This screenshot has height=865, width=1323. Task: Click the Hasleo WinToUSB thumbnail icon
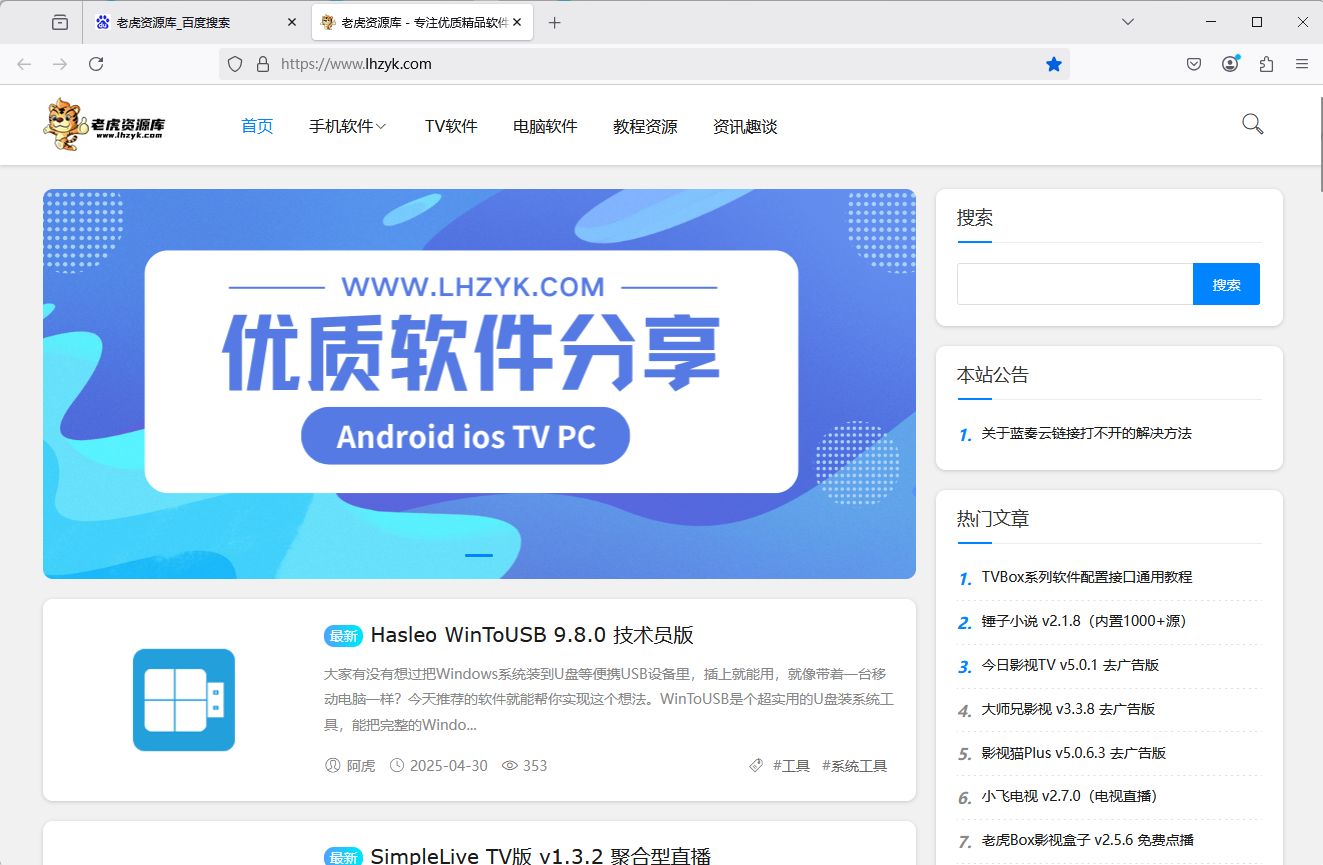[184, 700]
